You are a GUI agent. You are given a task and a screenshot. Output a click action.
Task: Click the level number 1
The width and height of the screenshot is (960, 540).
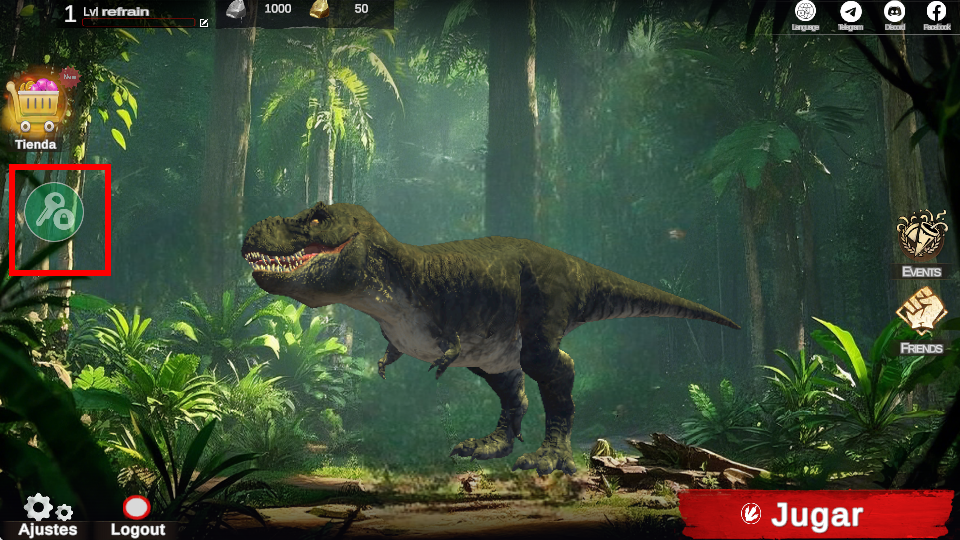tap(70, 14)
